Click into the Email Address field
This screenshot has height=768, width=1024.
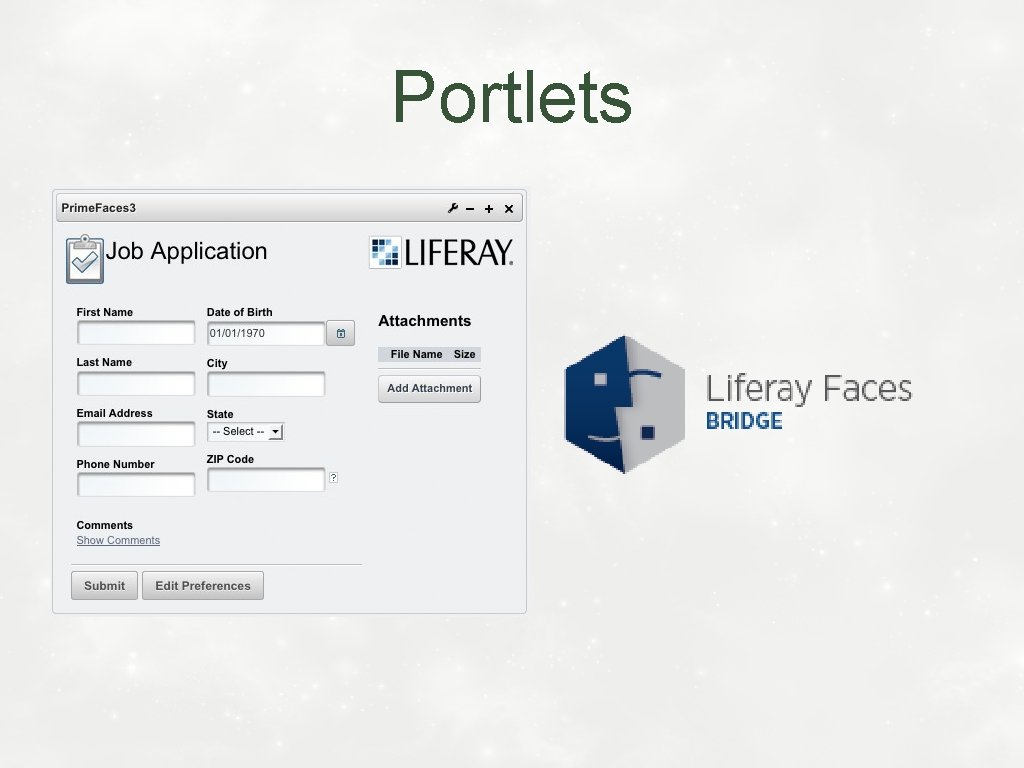coord(136,434)
